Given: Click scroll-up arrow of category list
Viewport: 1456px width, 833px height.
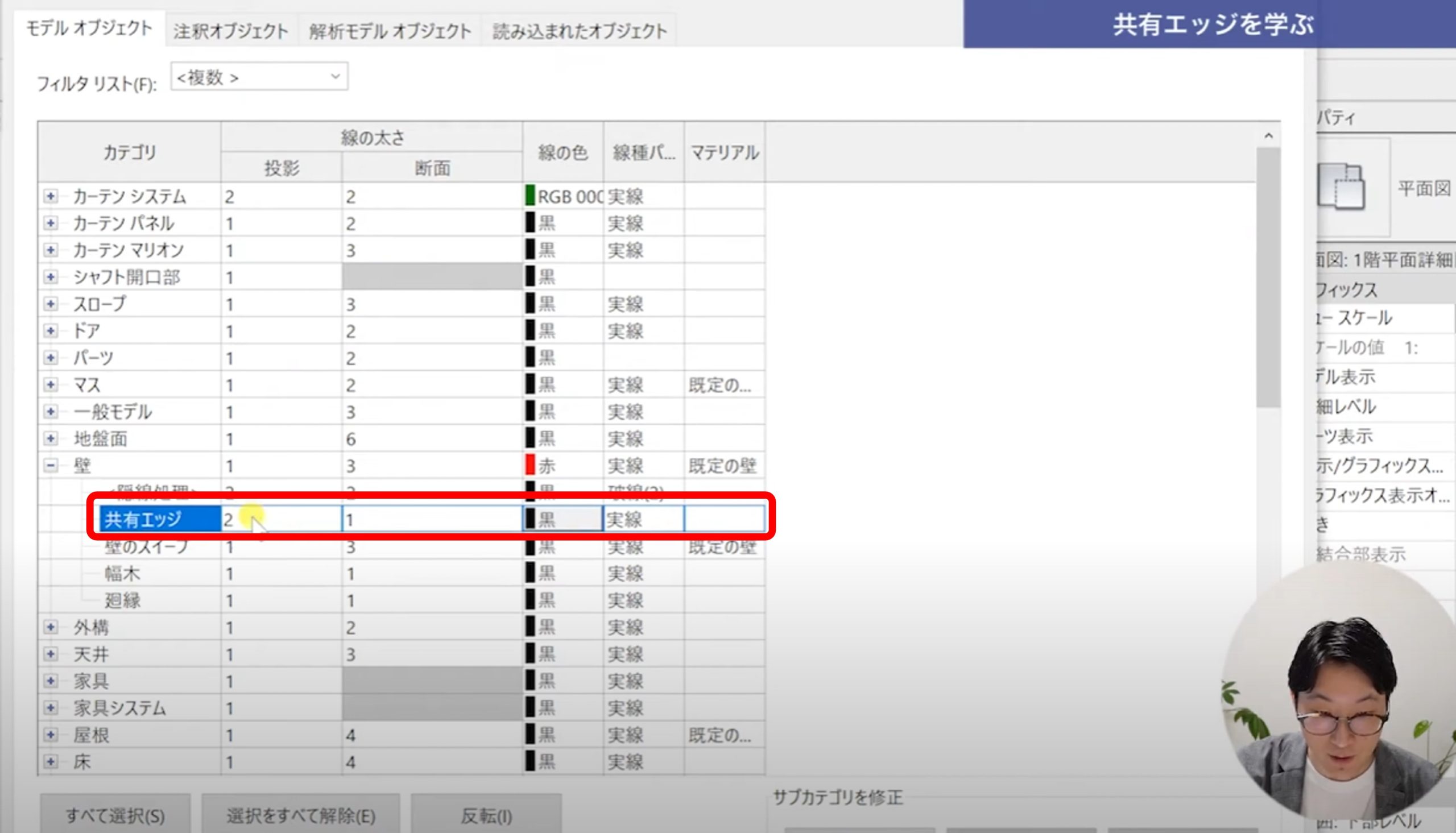Looking at the screenshot, I should coord(1268,136).
